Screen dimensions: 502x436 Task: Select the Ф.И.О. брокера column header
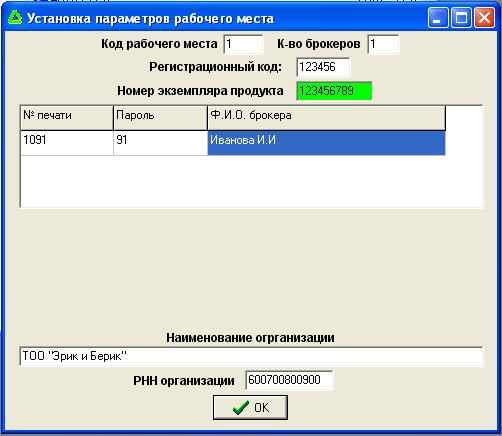pos(326,118)
